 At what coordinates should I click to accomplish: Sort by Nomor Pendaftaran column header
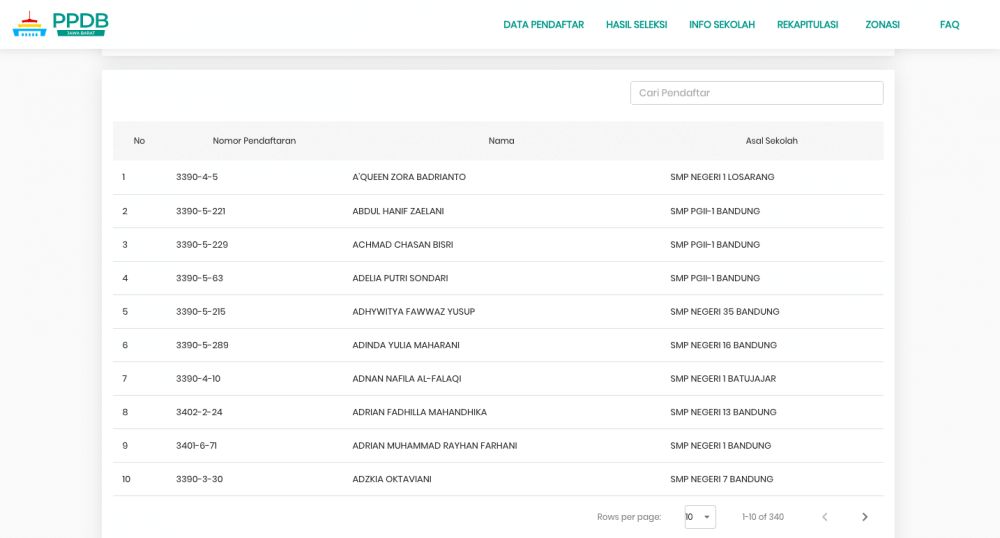pyautogui.click(x=254, y=141)
